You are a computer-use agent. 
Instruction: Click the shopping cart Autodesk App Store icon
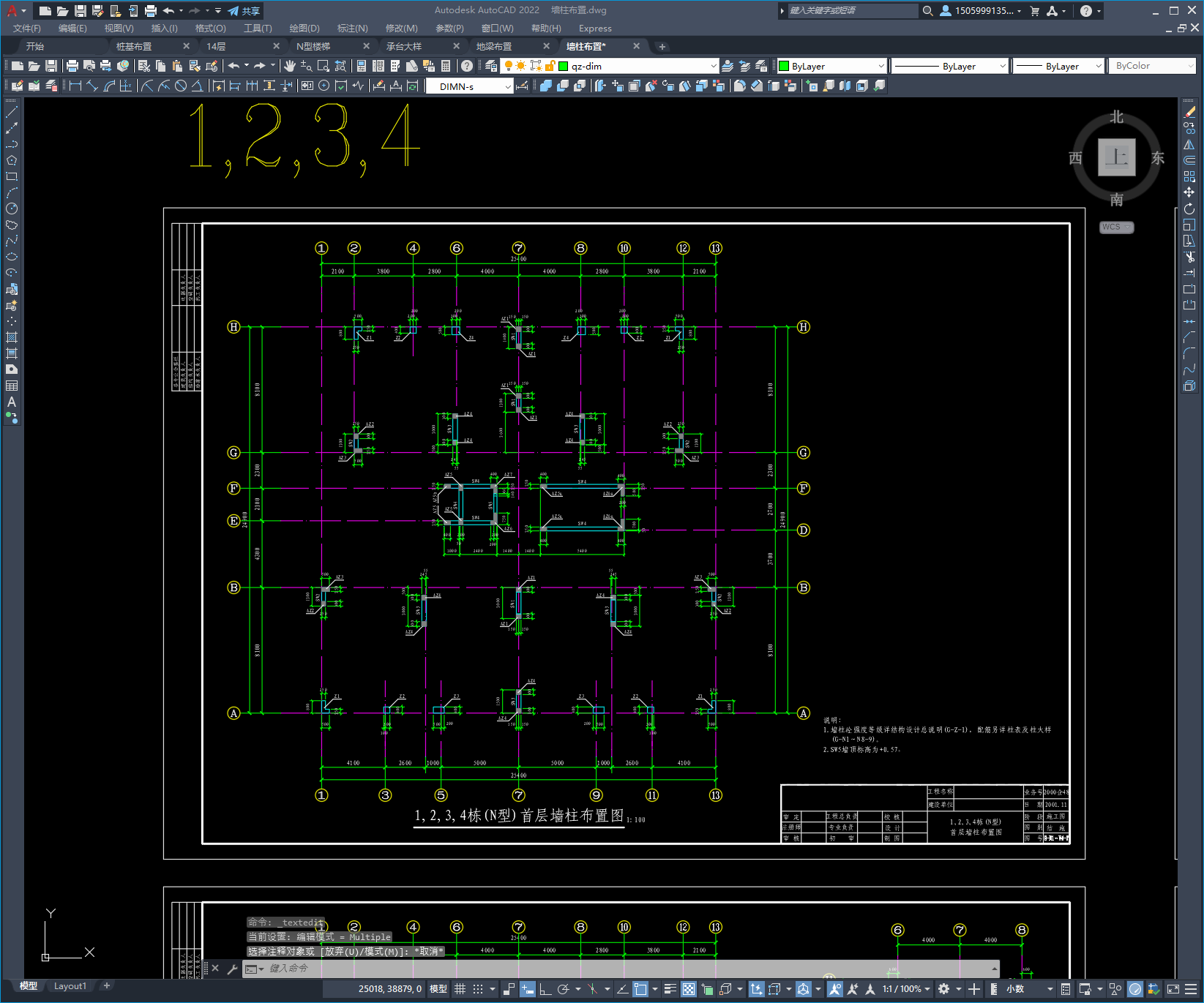1034,11
